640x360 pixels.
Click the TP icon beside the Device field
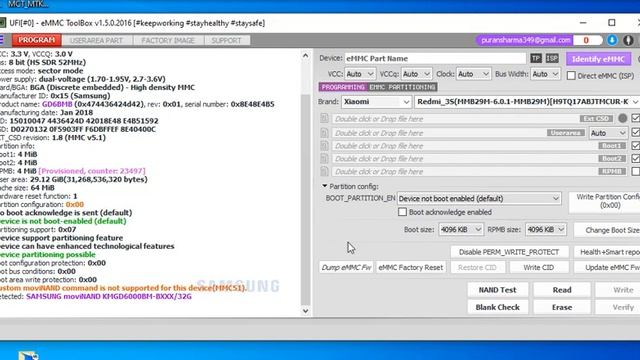[x=536, y=58]
